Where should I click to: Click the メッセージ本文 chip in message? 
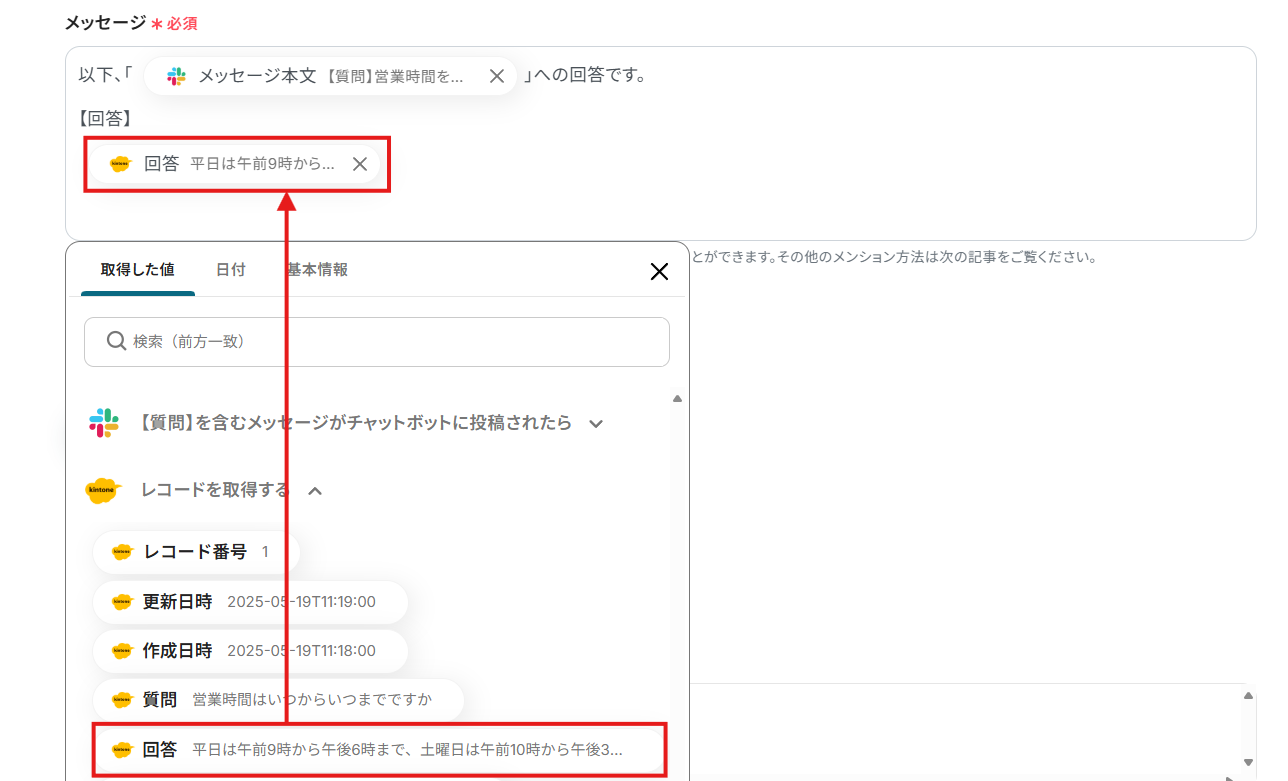pos(330,76)
